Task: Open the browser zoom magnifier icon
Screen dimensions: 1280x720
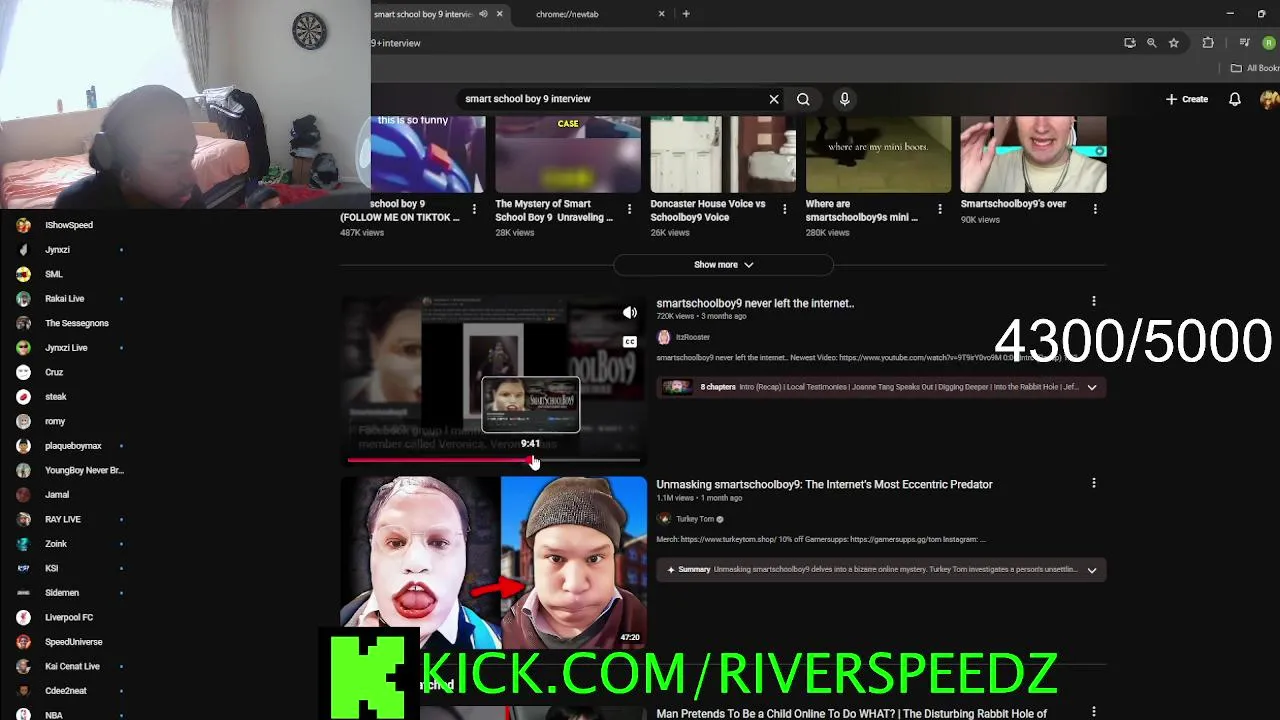Action: 1151,43
